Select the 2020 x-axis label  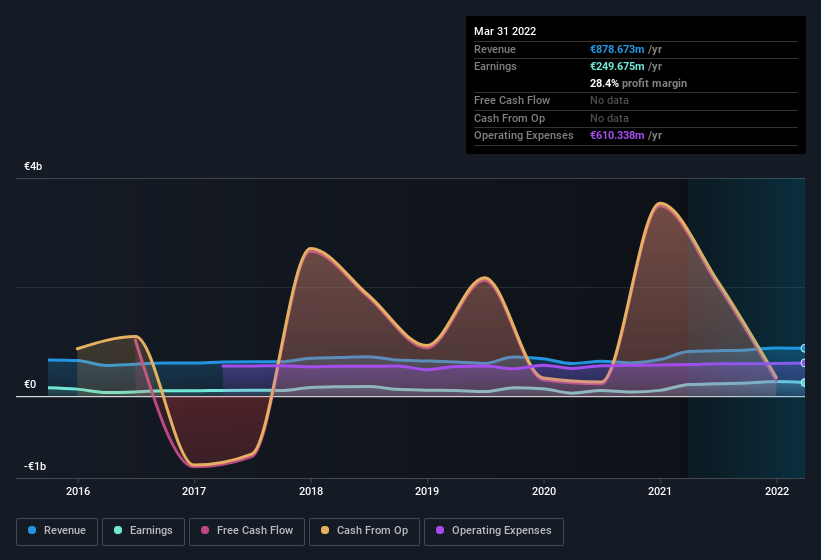pos(543,491)
